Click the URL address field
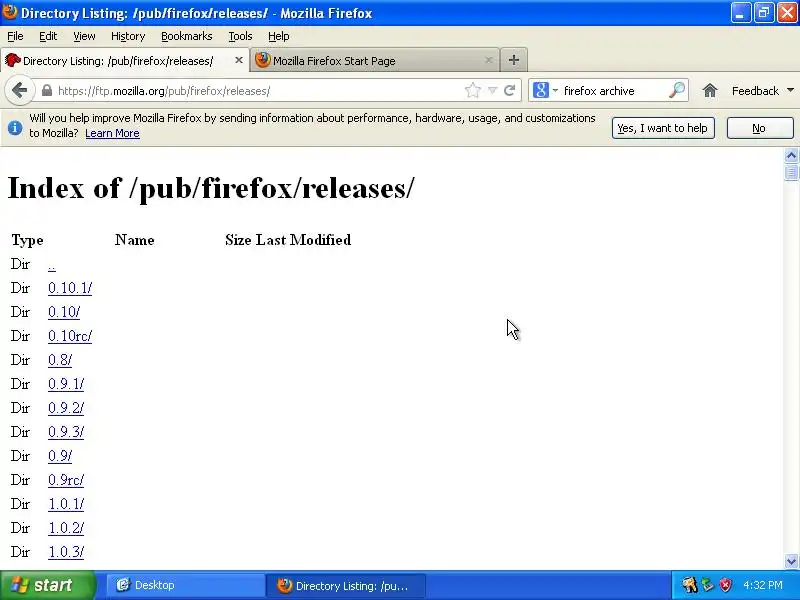The image size is (800, 600). tap(258, 91)
